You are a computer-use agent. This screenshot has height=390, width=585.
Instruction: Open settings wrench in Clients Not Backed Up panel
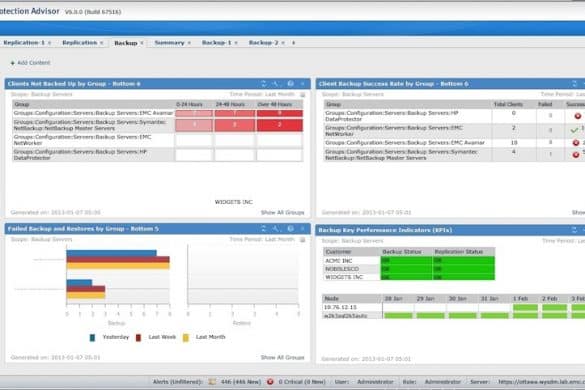[x=276, y=84]
